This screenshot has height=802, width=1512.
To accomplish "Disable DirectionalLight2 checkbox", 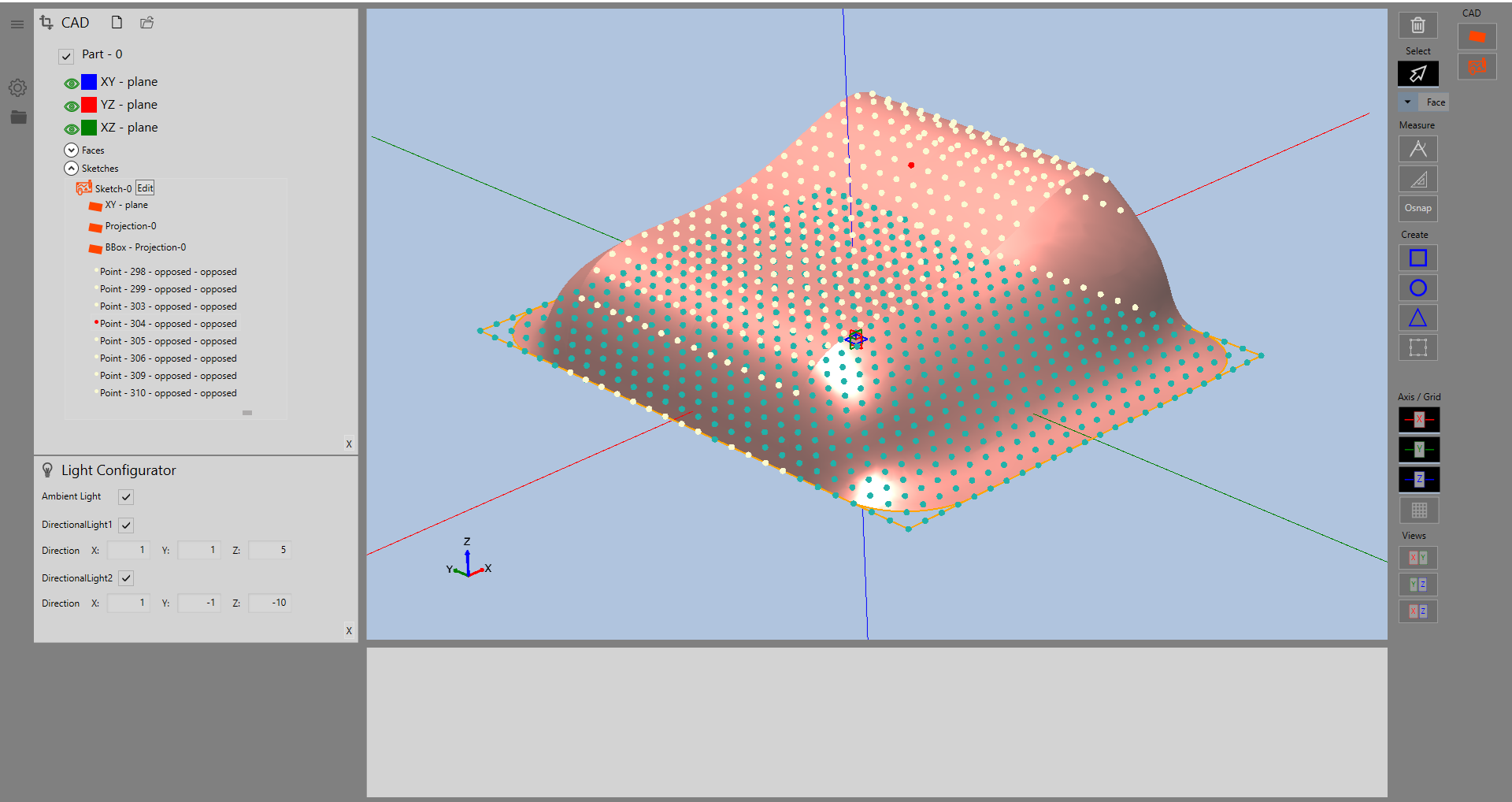I will click(126, 578).
